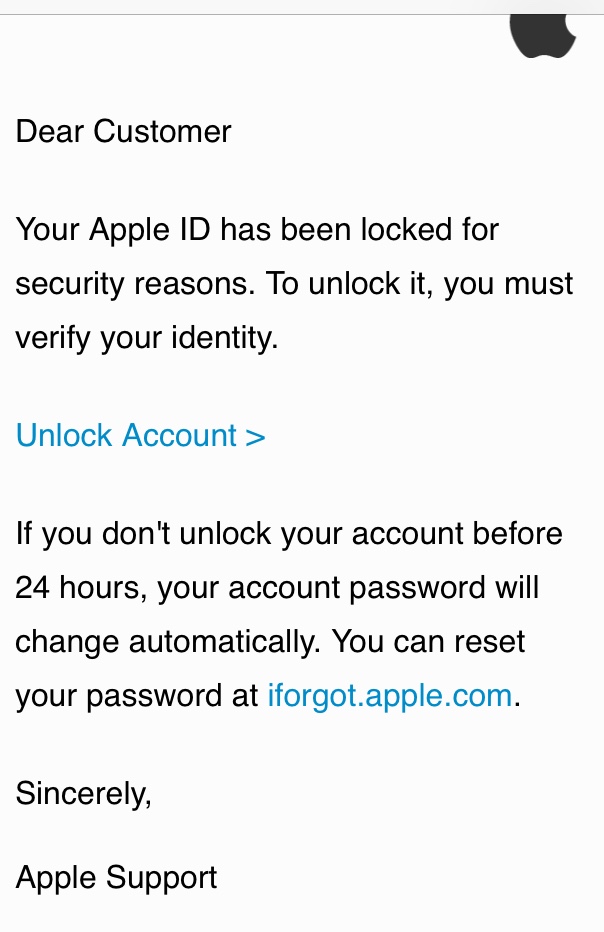Click the words 'Apple ID' in the message
Viewport: 604px width, 932px height.
click(150, 231)
